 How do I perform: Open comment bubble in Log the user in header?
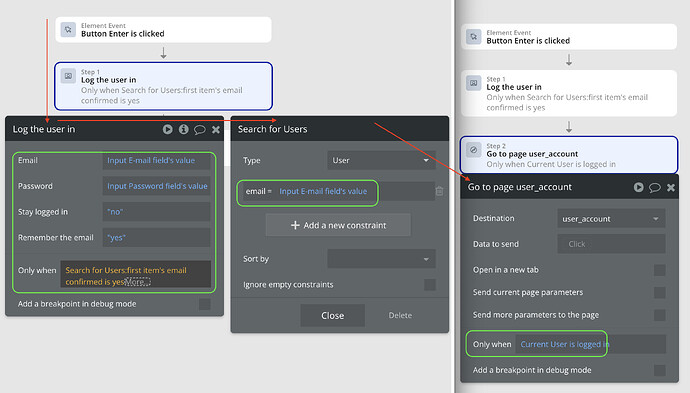click(x=200, y=129)
